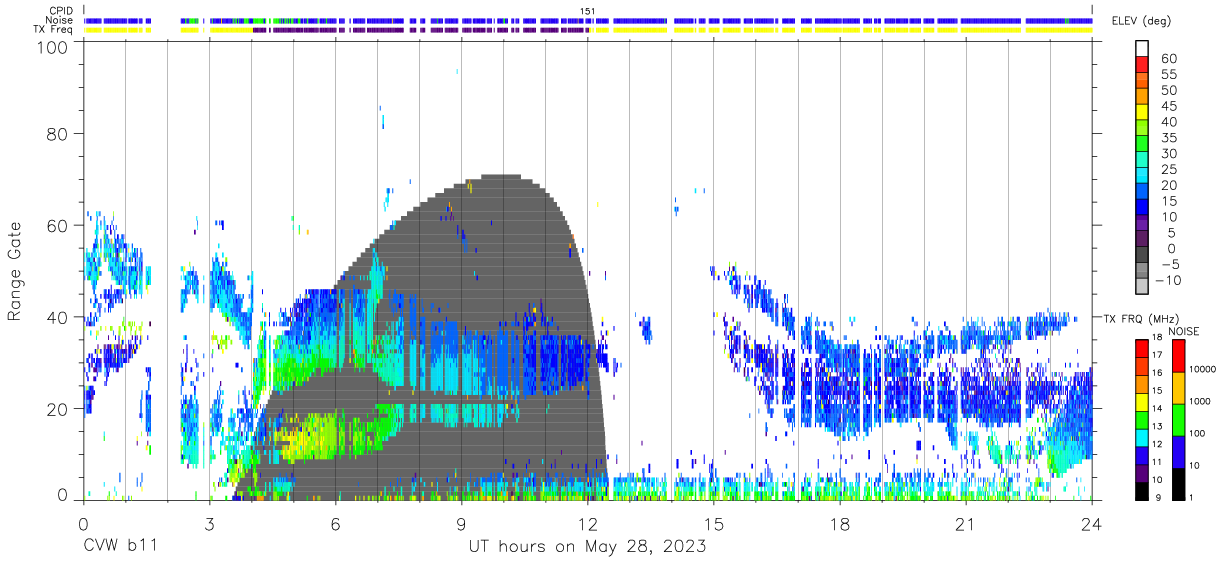Viewport: 1228px width, 567px height.
Task: Click the yellow segment of the ELEV colorbar
Action: click(1142, 113)
